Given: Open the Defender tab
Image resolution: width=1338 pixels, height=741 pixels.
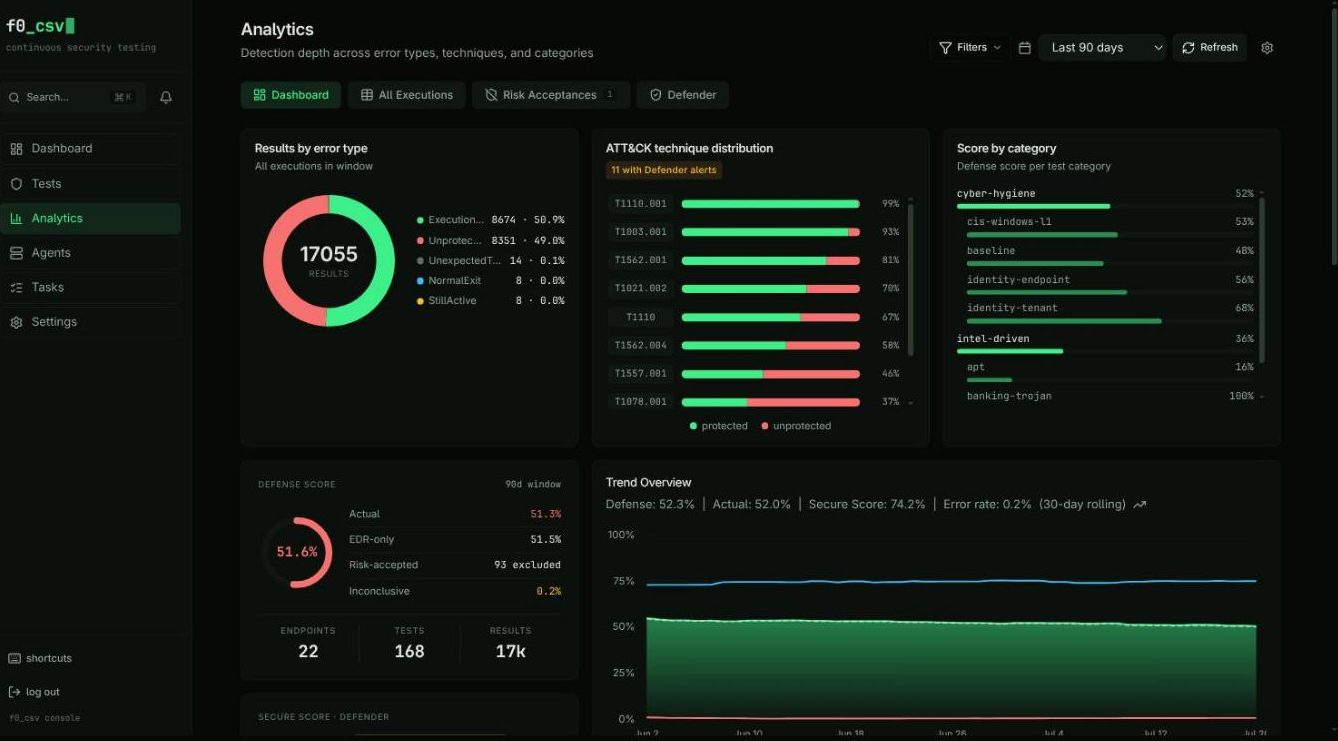Looking at the screenshot, I should (683, 95).
